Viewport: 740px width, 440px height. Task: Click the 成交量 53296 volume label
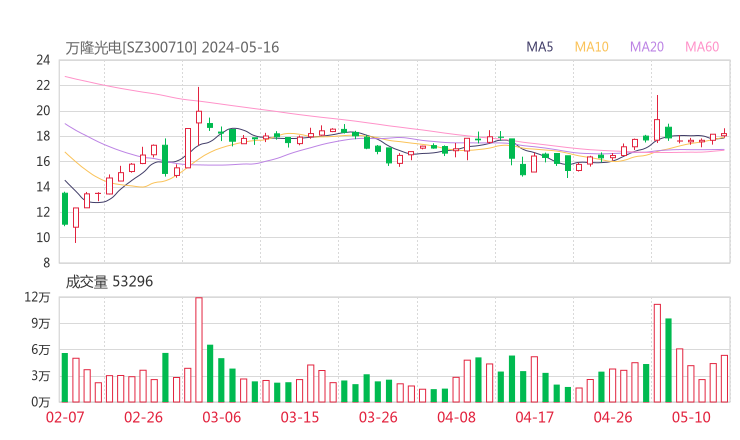(109, 282)
